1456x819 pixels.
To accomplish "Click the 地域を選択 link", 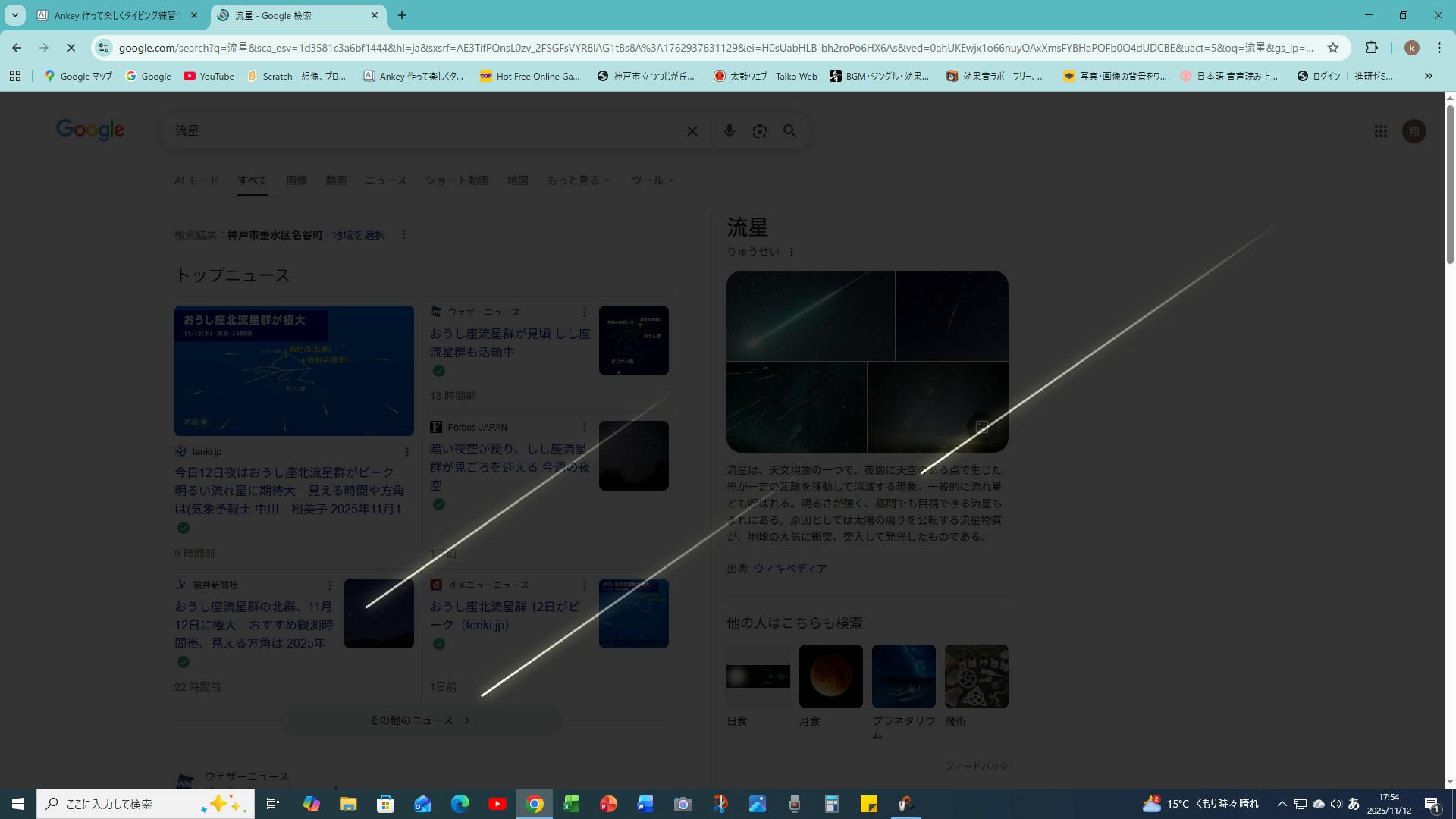I will [358, 235].
